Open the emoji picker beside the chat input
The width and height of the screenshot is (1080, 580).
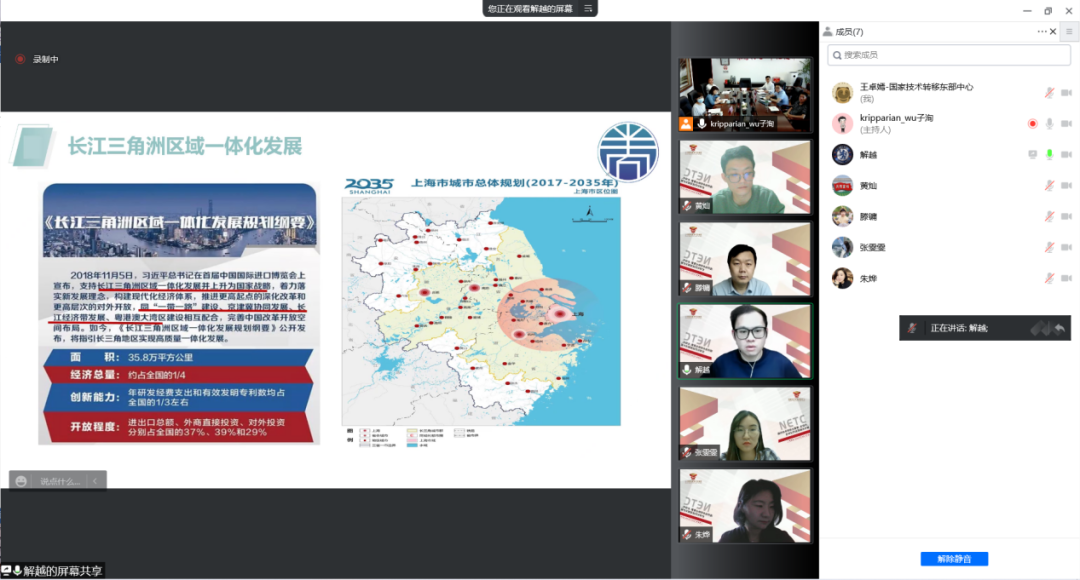click(x=20, y=479)
